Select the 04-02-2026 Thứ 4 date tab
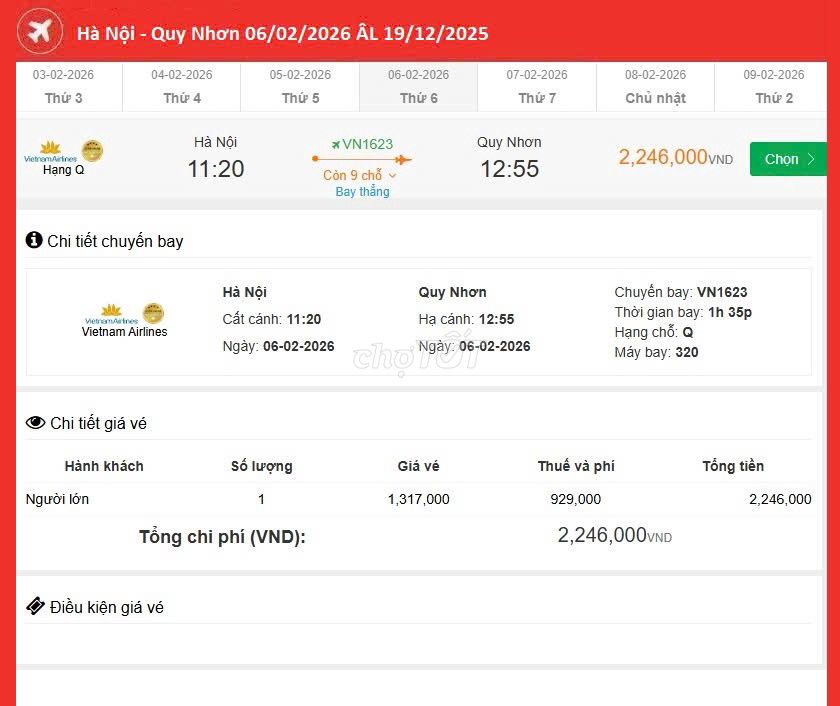The image size is (840, 706). pyautogui.click(x=182, y=85)
